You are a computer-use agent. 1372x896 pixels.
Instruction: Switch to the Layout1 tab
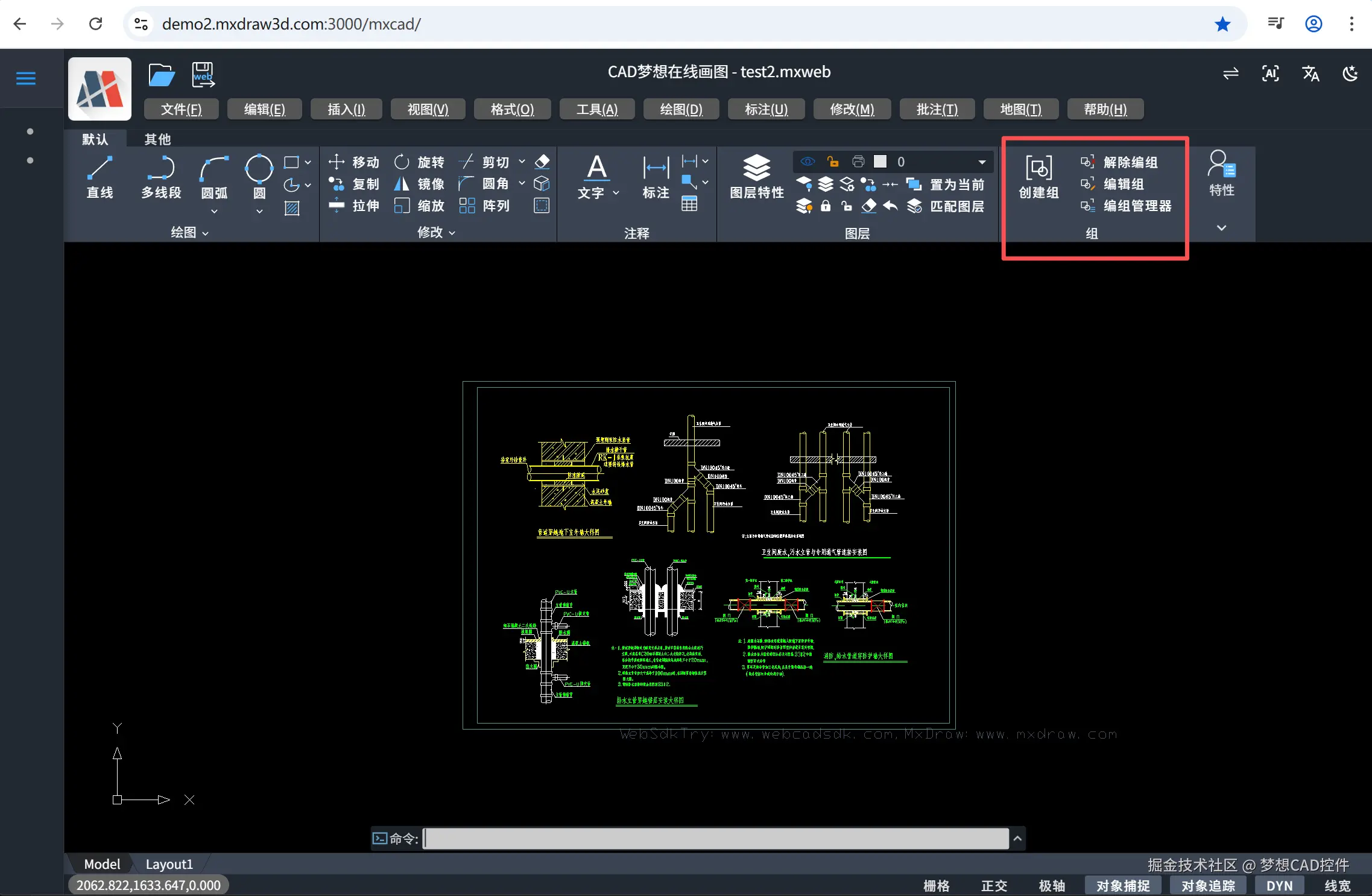(x=169, y=864)
